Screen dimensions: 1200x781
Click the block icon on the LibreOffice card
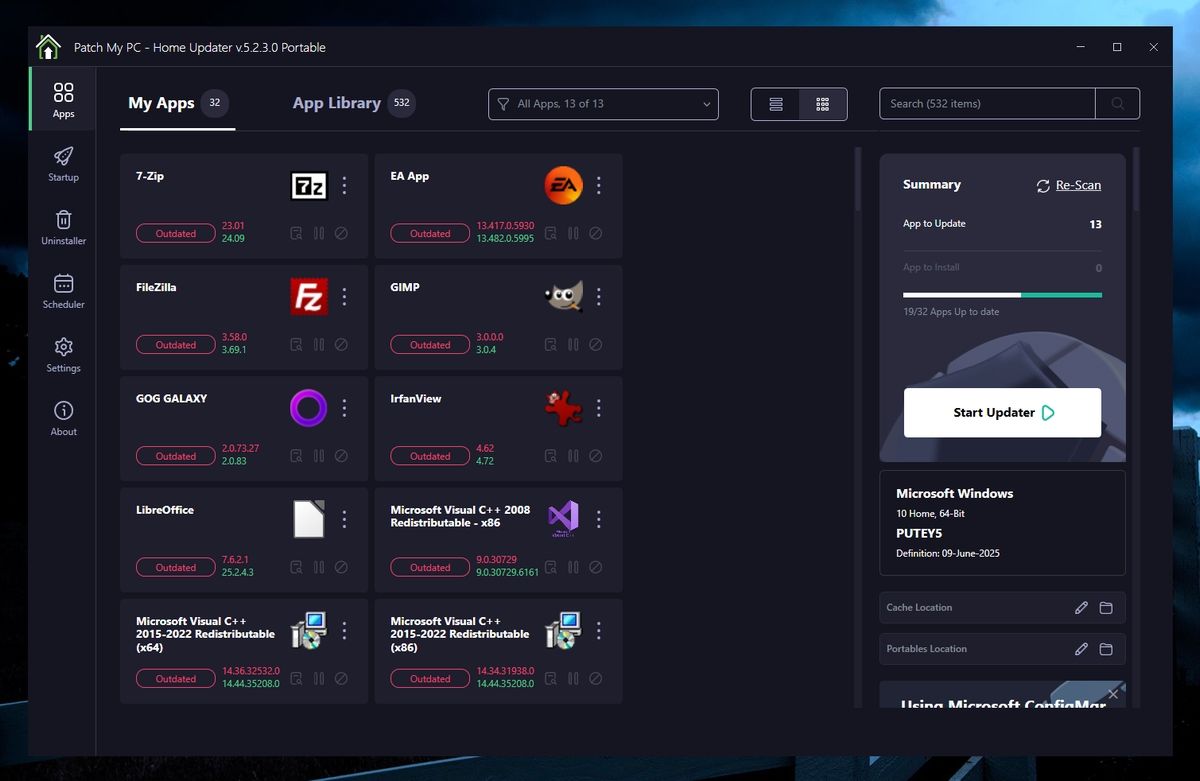coord(341,567)
